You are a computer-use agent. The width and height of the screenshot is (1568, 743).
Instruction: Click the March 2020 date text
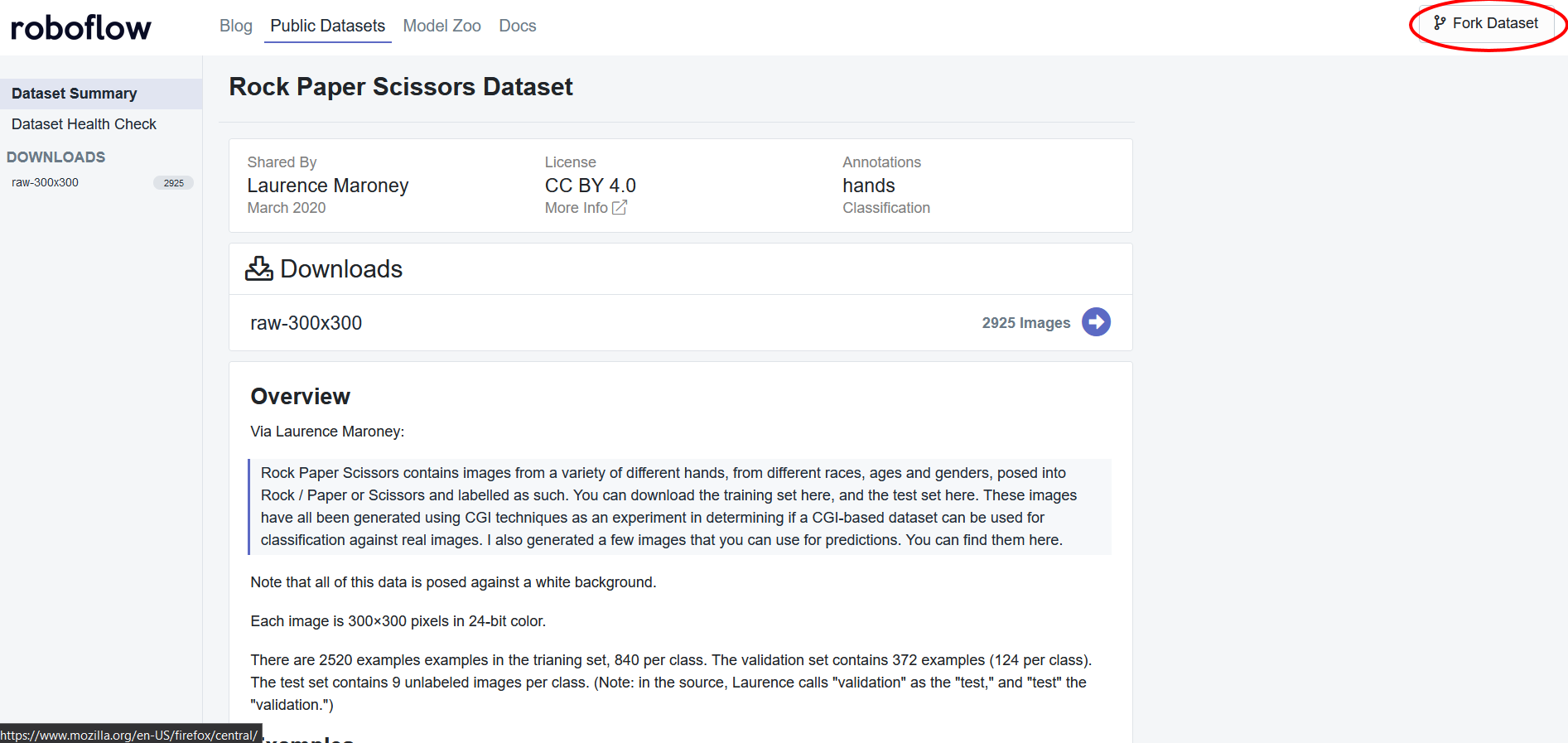click(x=287, y=208)
